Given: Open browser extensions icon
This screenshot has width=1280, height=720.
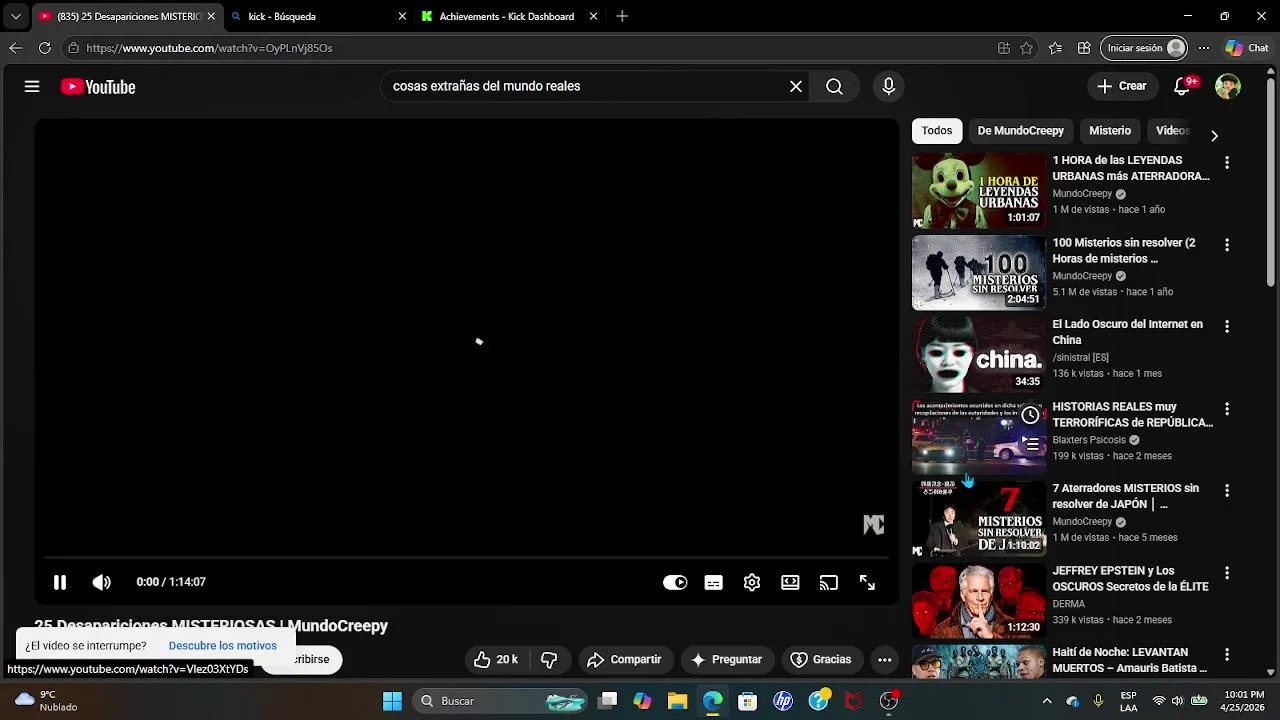Looking at the screenshot, I should tap(1084, 48).
